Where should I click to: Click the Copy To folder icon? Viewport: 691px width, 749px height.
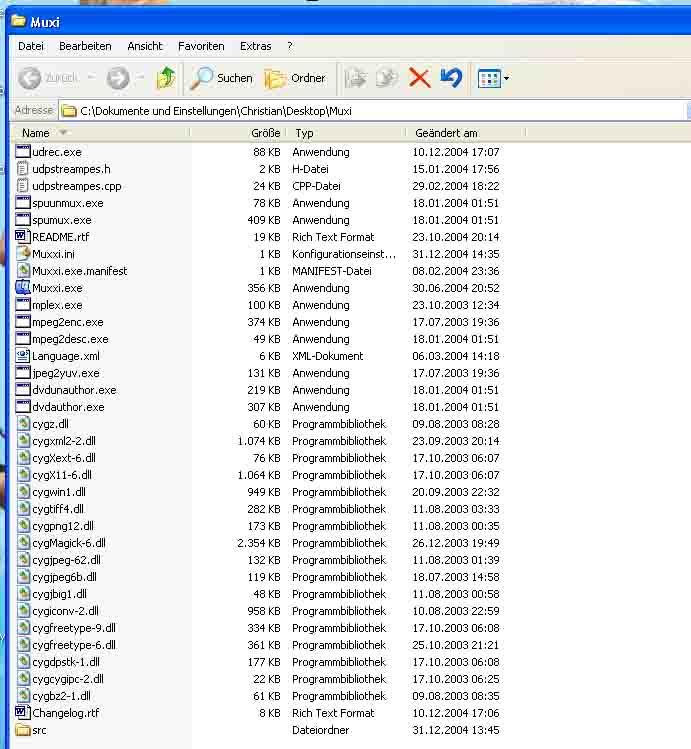tap(386, 78)
